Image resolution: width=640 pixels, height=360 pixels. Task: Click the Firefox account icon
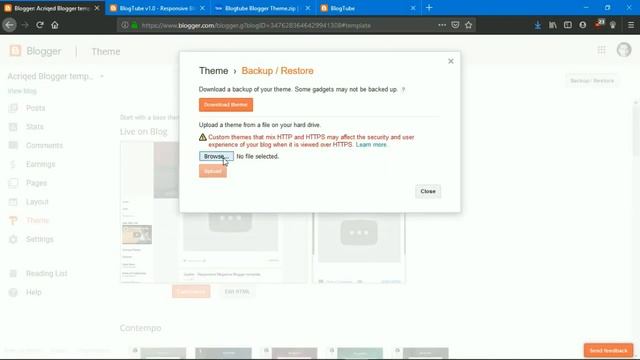[x=582, y=25]
